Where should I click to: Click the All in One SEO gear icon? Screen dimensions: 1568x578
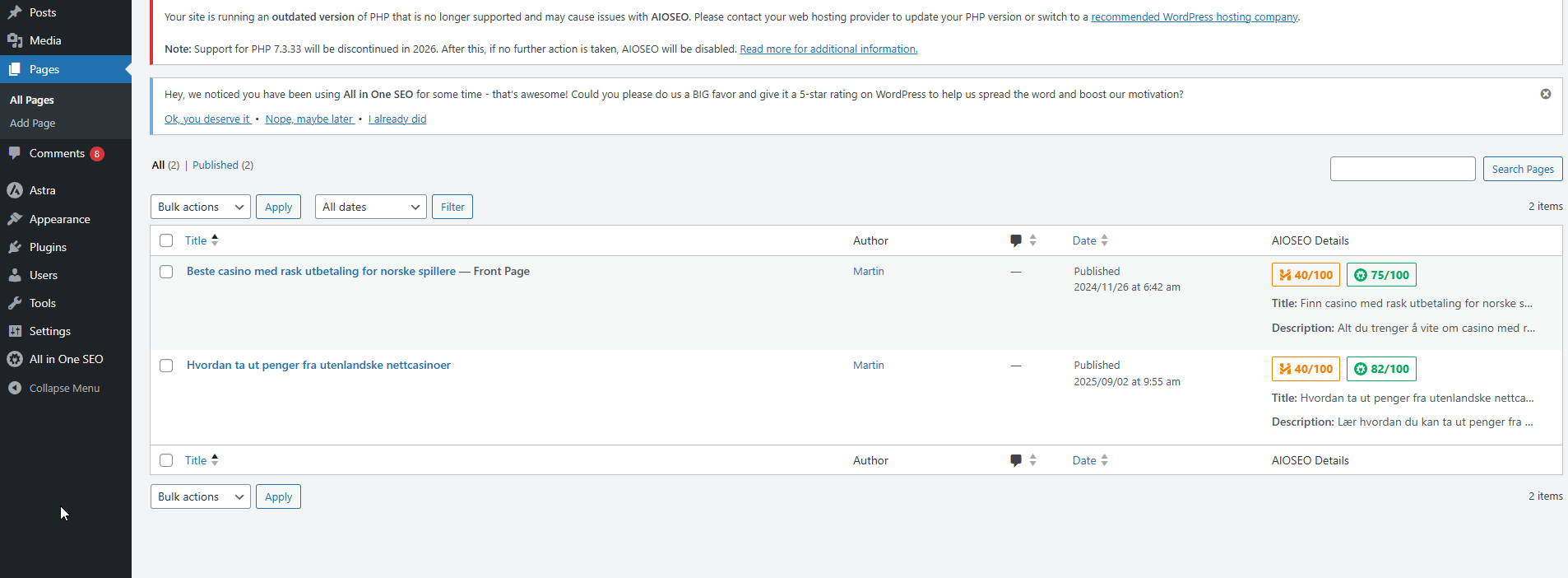[15, 359]
